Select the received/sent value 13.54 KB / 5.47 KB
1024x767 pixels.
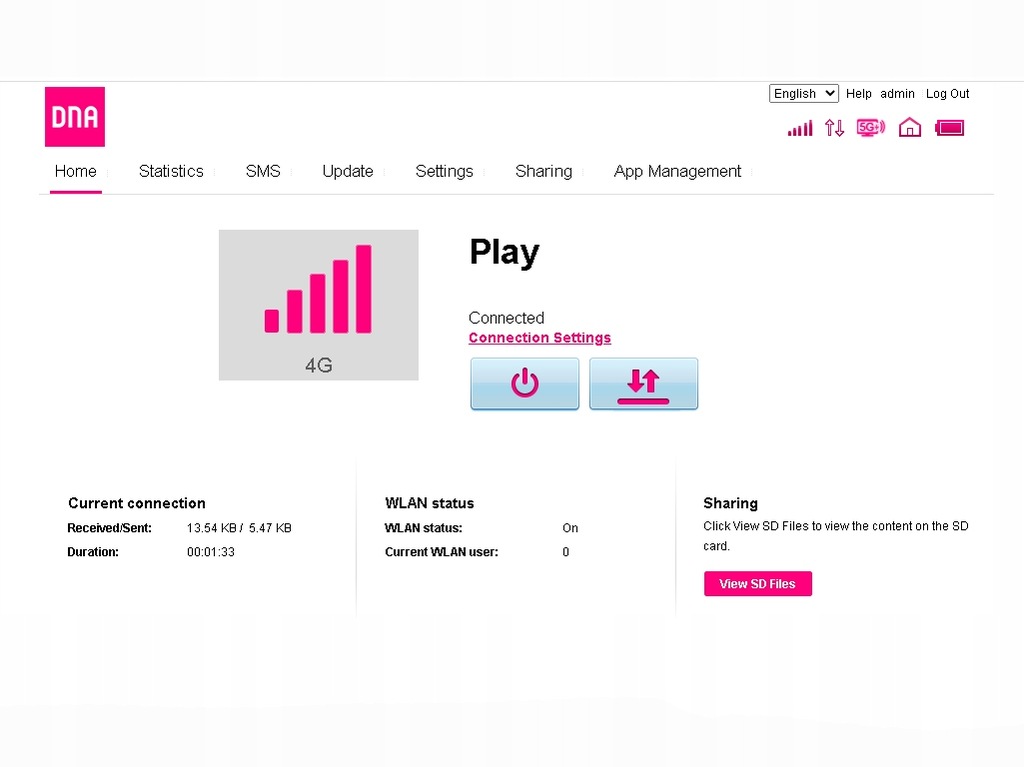[x=239, y=528]
